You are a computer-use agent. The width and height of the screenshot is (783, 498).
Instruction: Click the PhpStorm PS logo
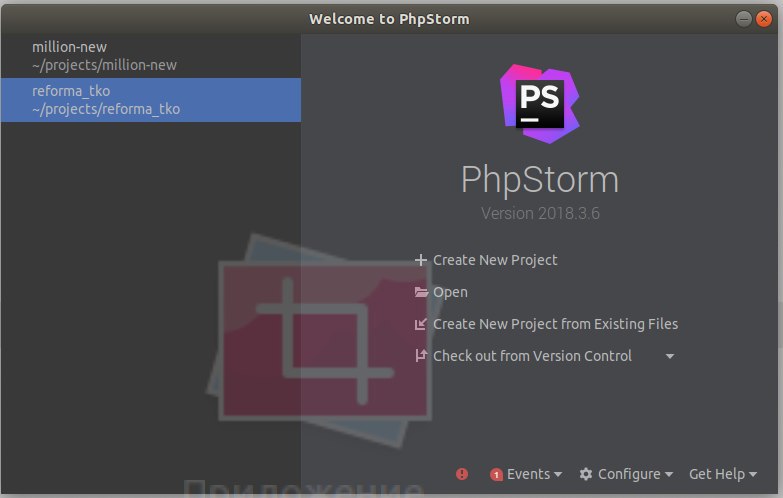(540, 104)
